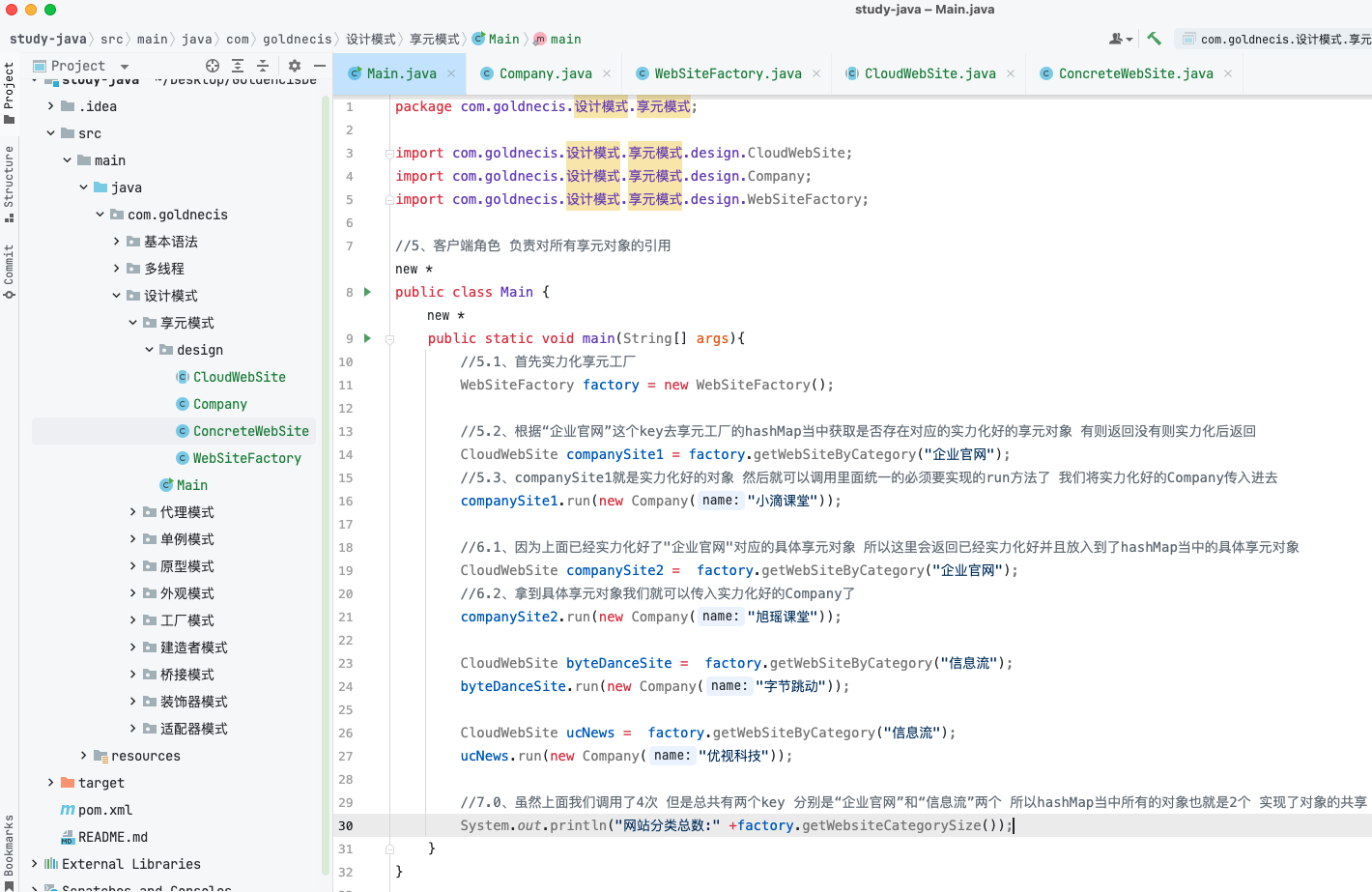Click Expand All in Project panel toolbar

point(238,66)
